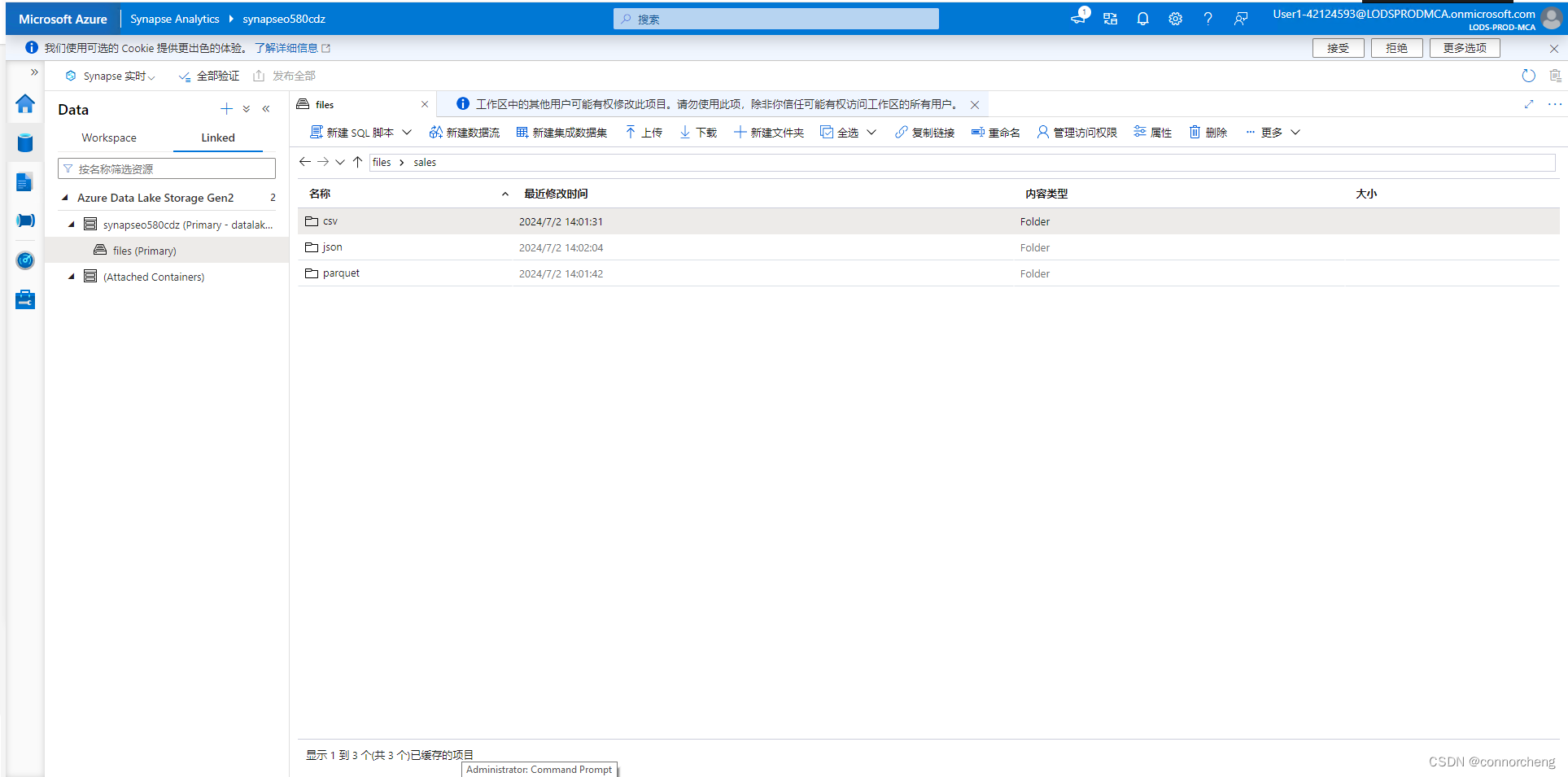Reject optional cookies

point(1397,48)
